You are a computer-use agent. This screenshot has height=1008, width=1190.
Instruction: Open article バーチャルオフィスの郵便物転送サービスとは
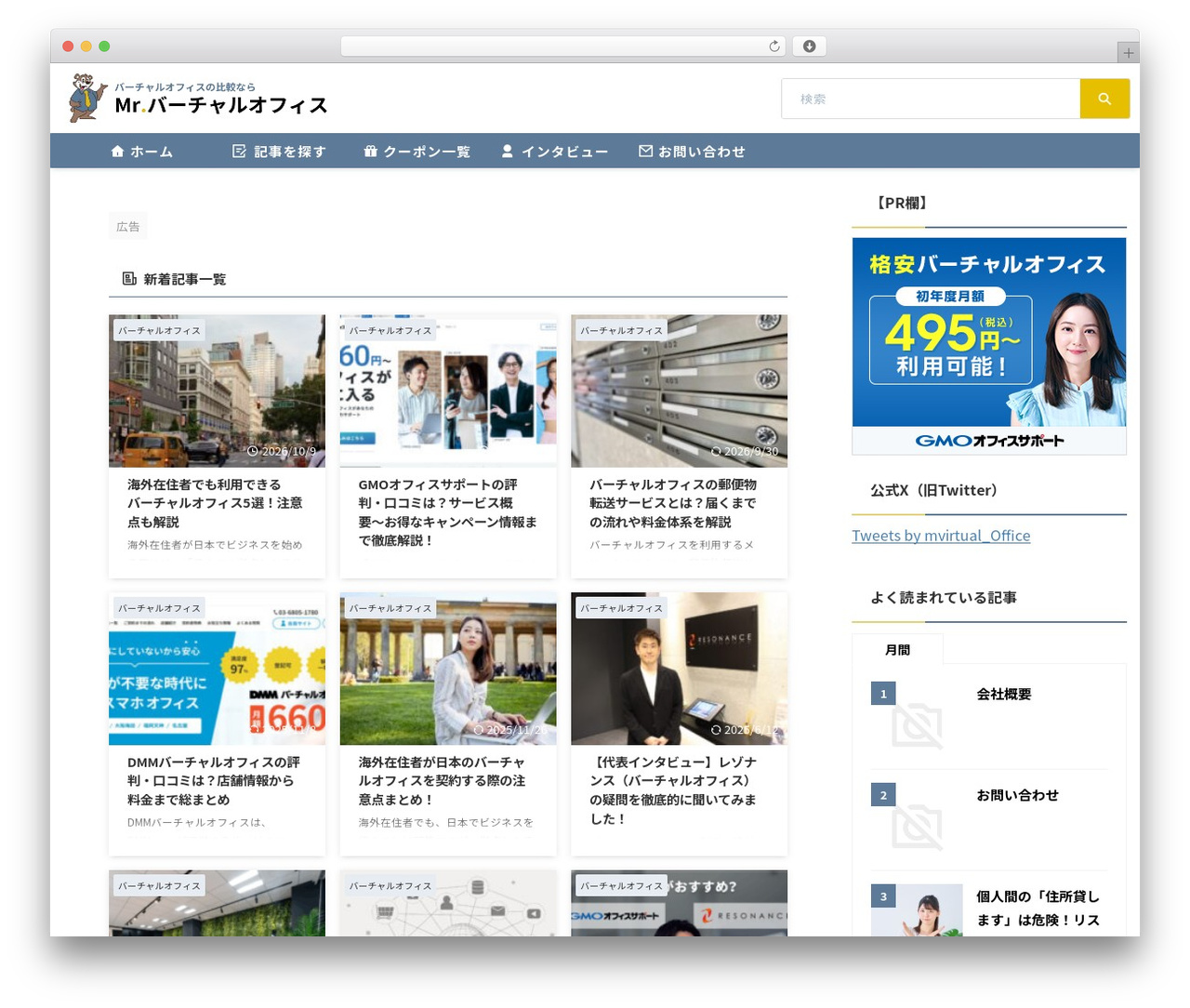tap(673, 503)
